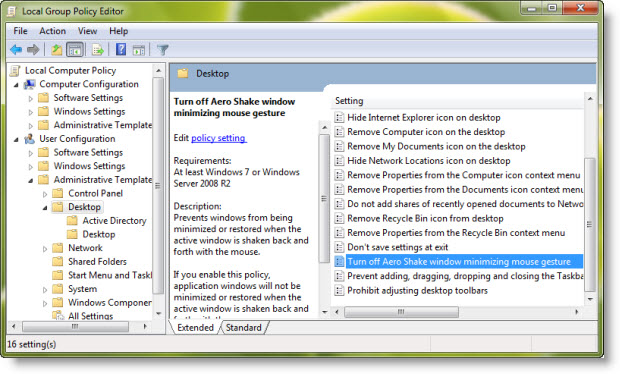Click policy icon beside Remove Recycle Bin icon
Image resolution: width=620 pixels, height=374 pixels.
point(339,218)
